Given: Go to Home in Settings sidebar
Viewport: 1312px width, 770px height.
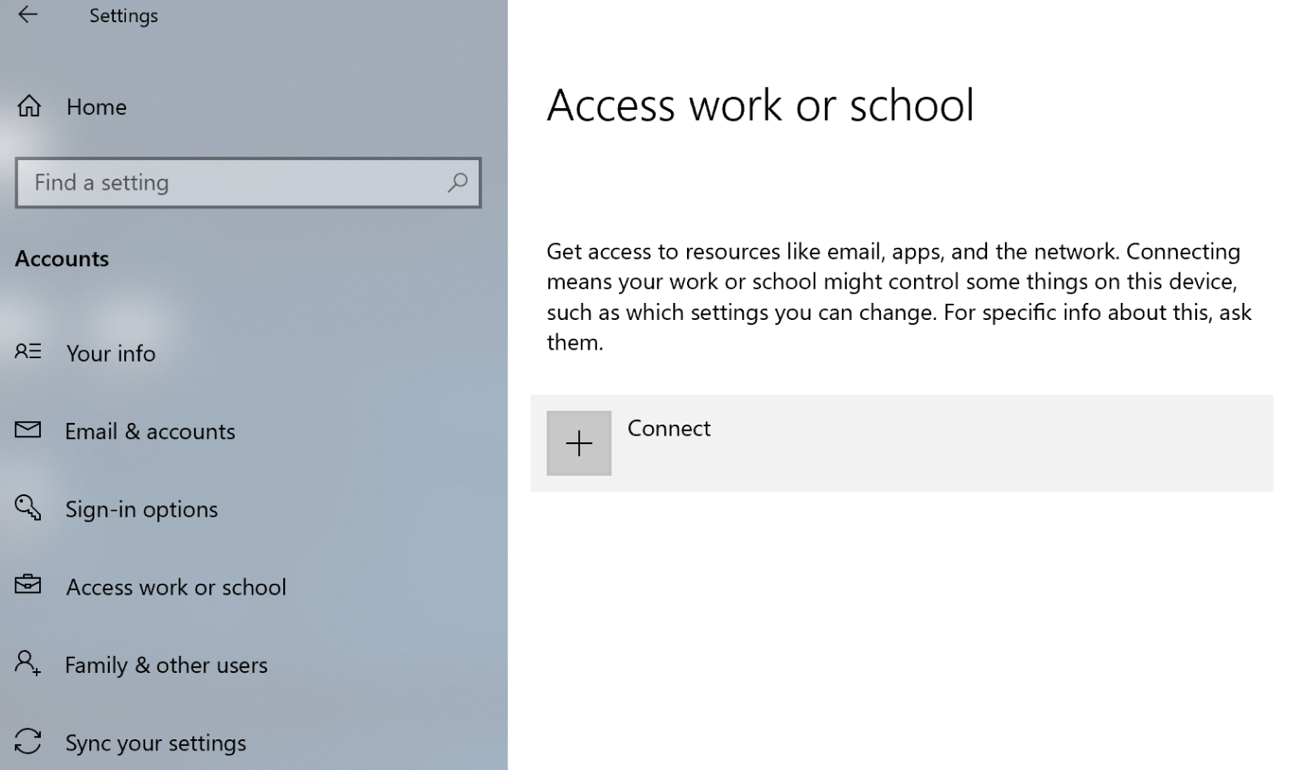Looking at the screenshot, I should (x=96, y=107).
